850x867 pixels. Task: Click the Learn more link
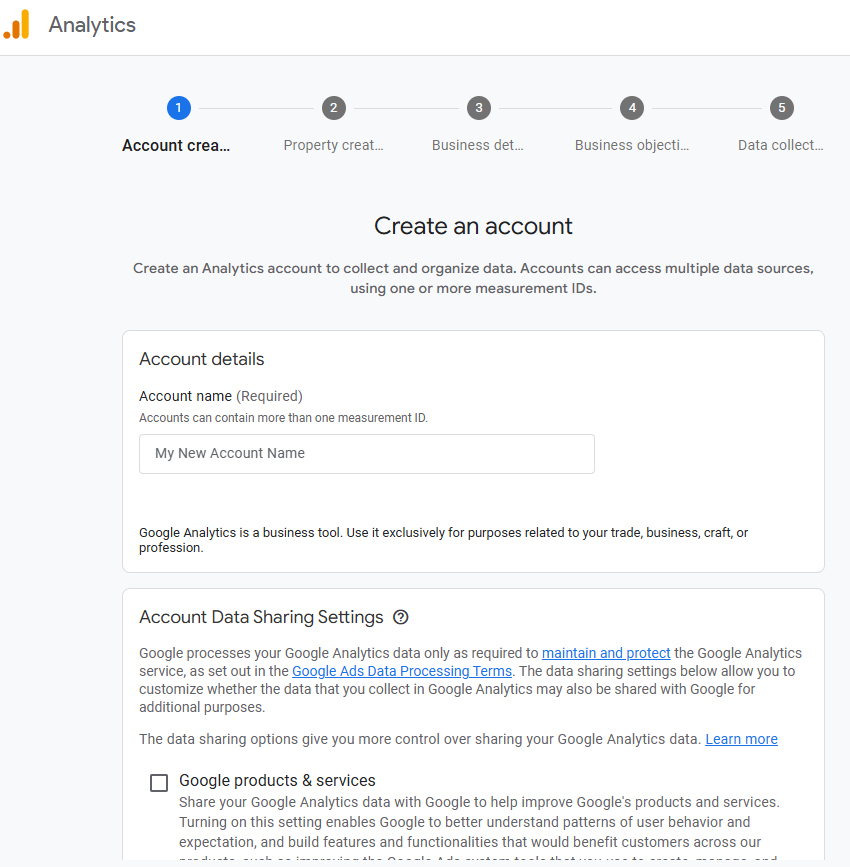coord(741,739)
